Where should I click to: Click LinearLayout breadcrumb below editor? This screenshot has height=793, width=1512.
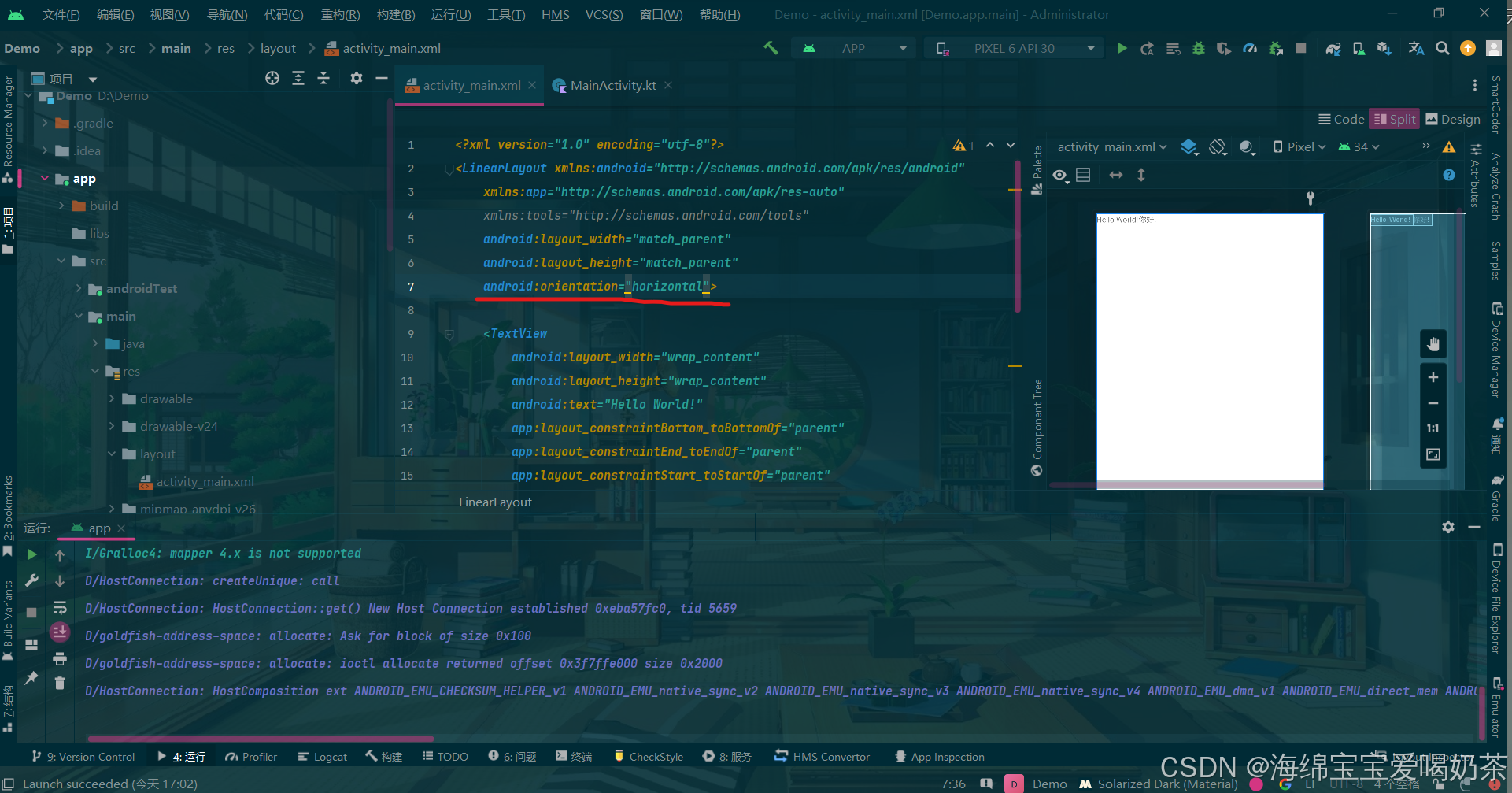click(495, 502)
